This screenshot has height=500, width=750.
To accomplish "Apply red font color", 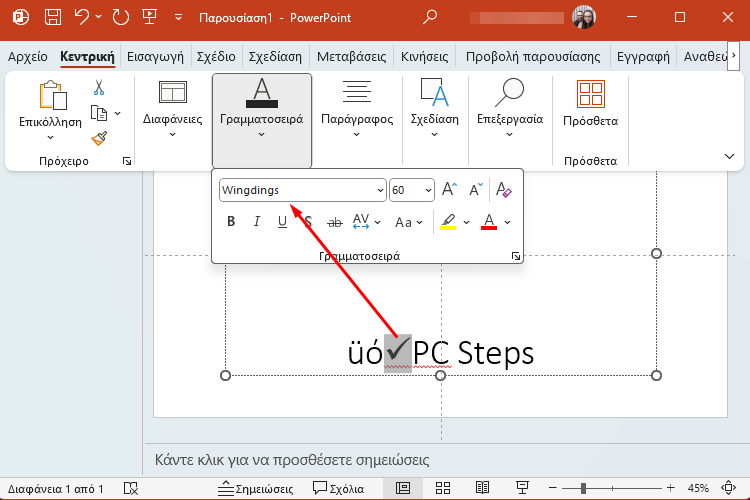I will pos(489,222).
